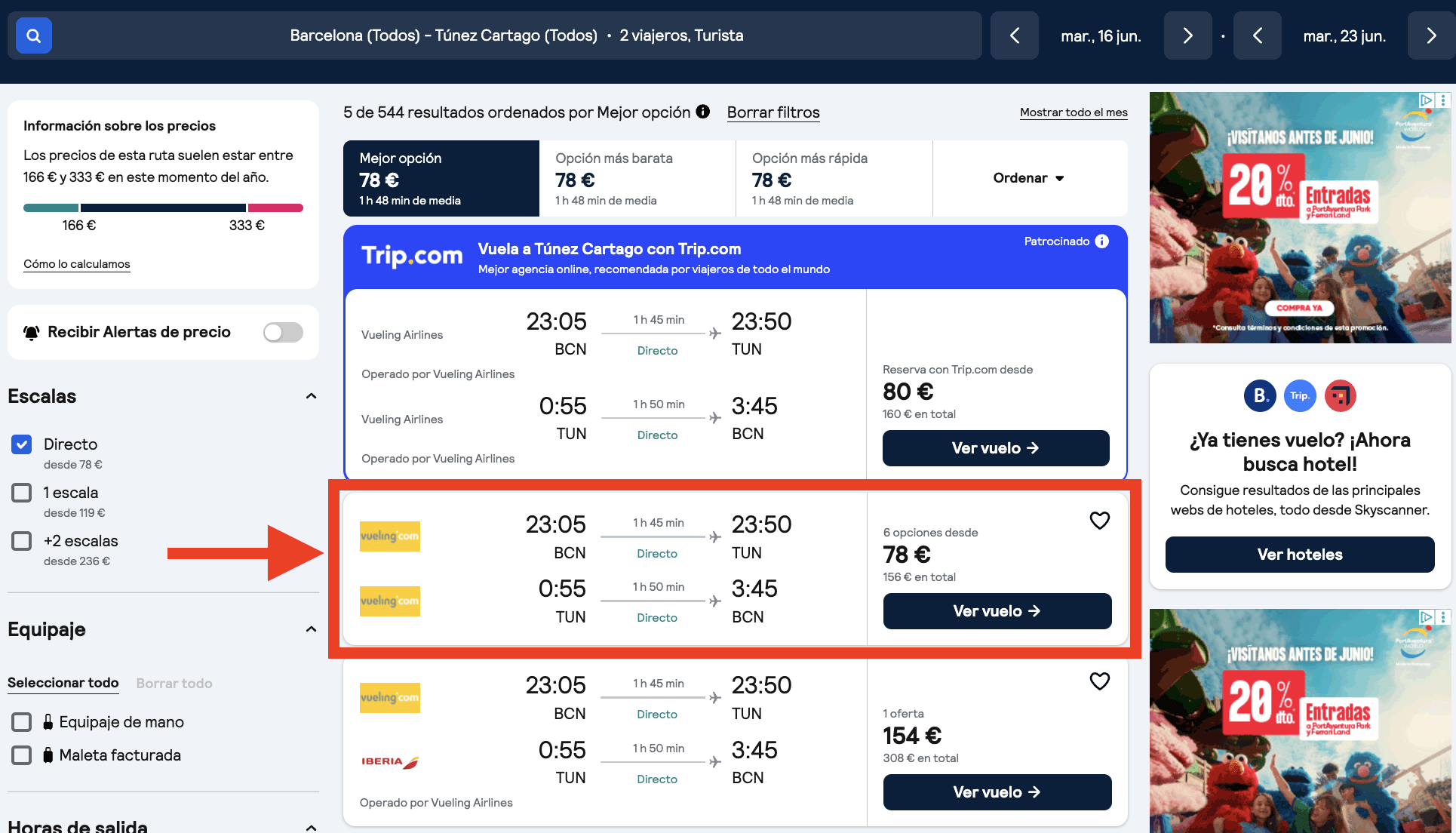
Task: Click the Vuela a Túnez Cartago con Trip.com heading
Action: (x=610, y=249)
